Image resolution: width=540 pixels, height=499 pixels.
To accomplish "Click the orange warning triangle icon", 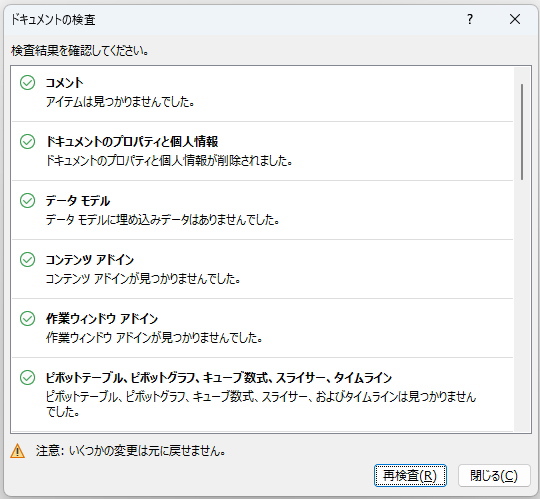I will click(x=18, y=451).
